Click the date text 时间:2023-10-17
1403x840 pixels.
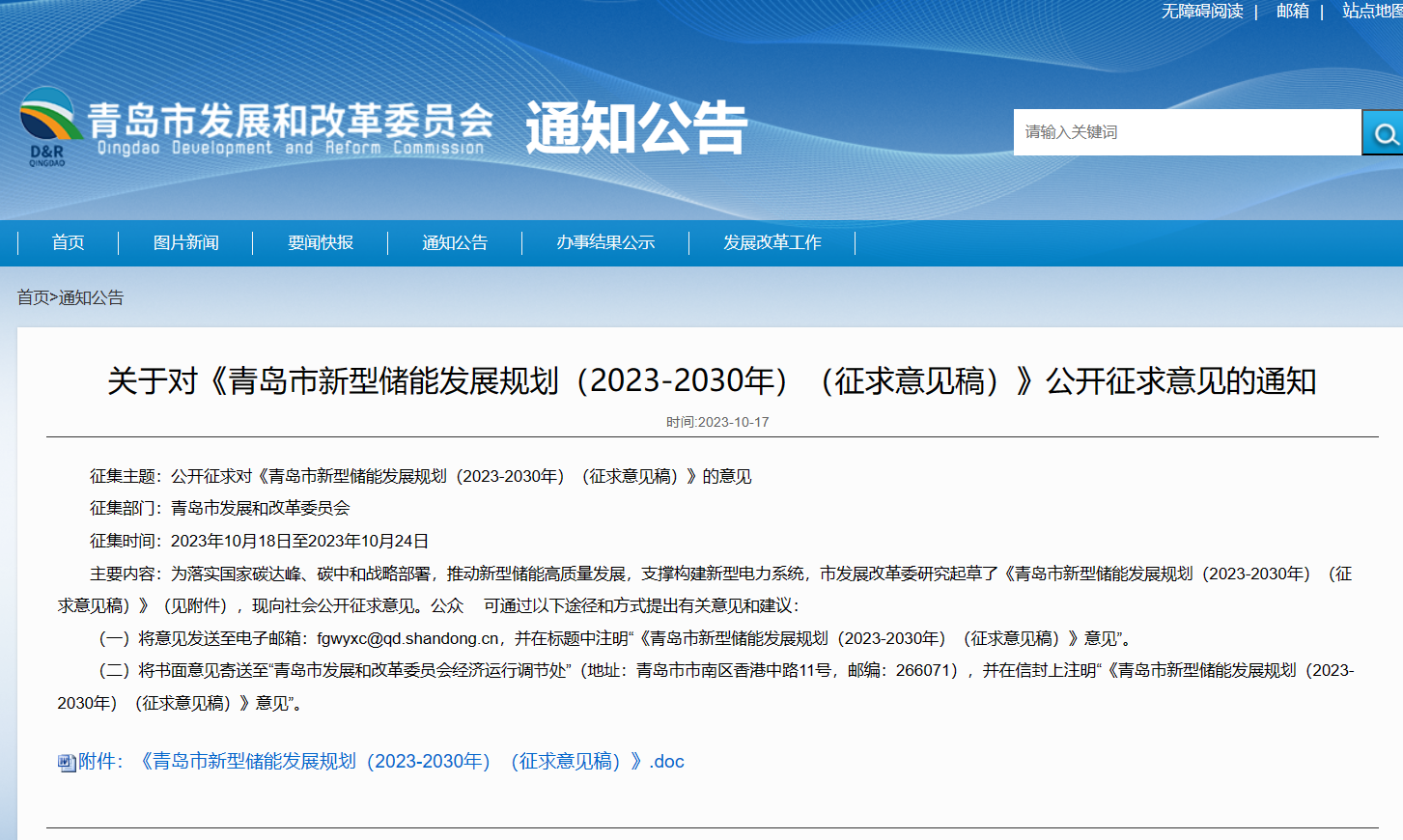point(717,422)
